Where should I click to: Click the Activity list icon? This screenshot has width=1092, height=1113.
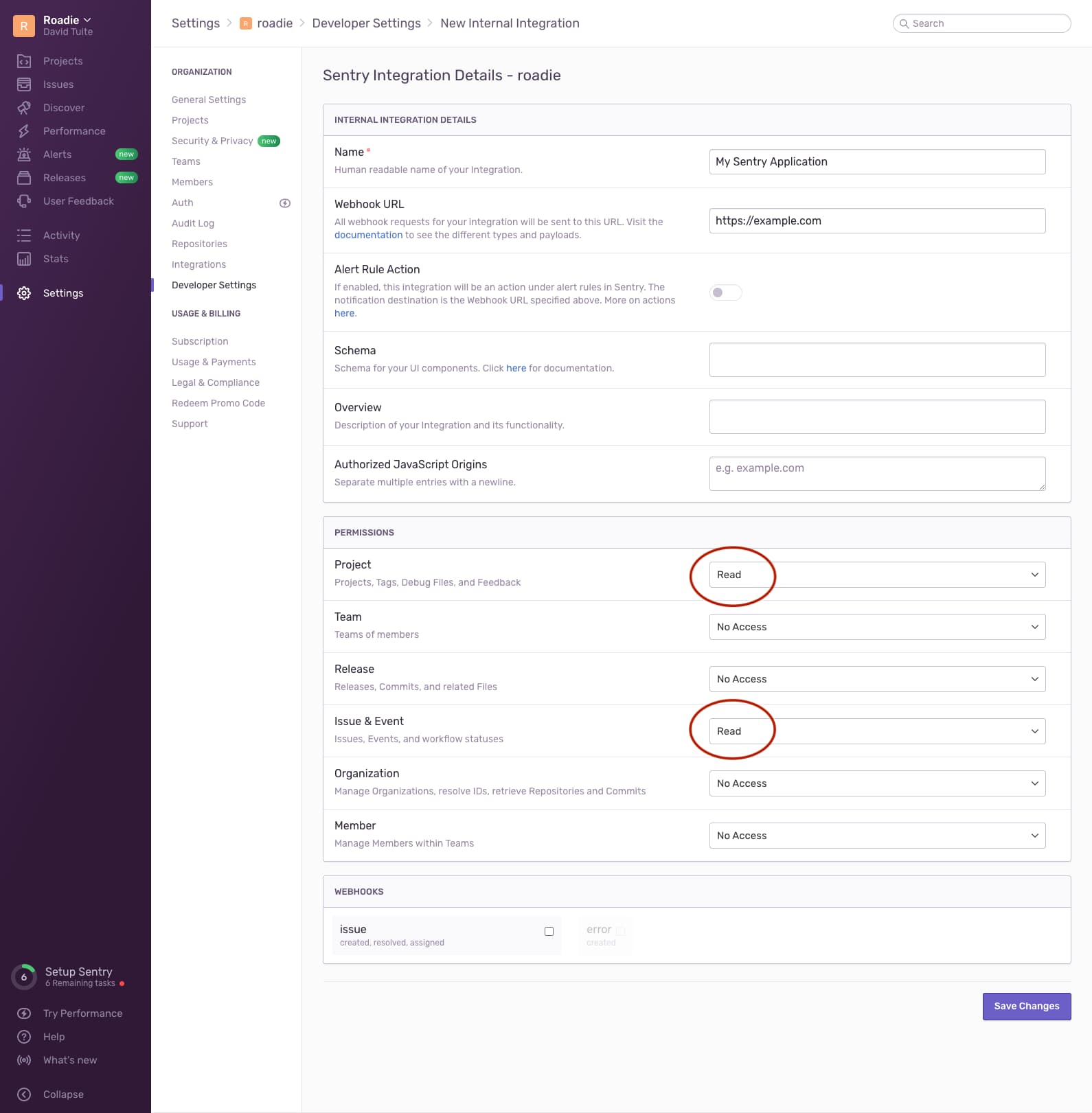coord(24,236)
